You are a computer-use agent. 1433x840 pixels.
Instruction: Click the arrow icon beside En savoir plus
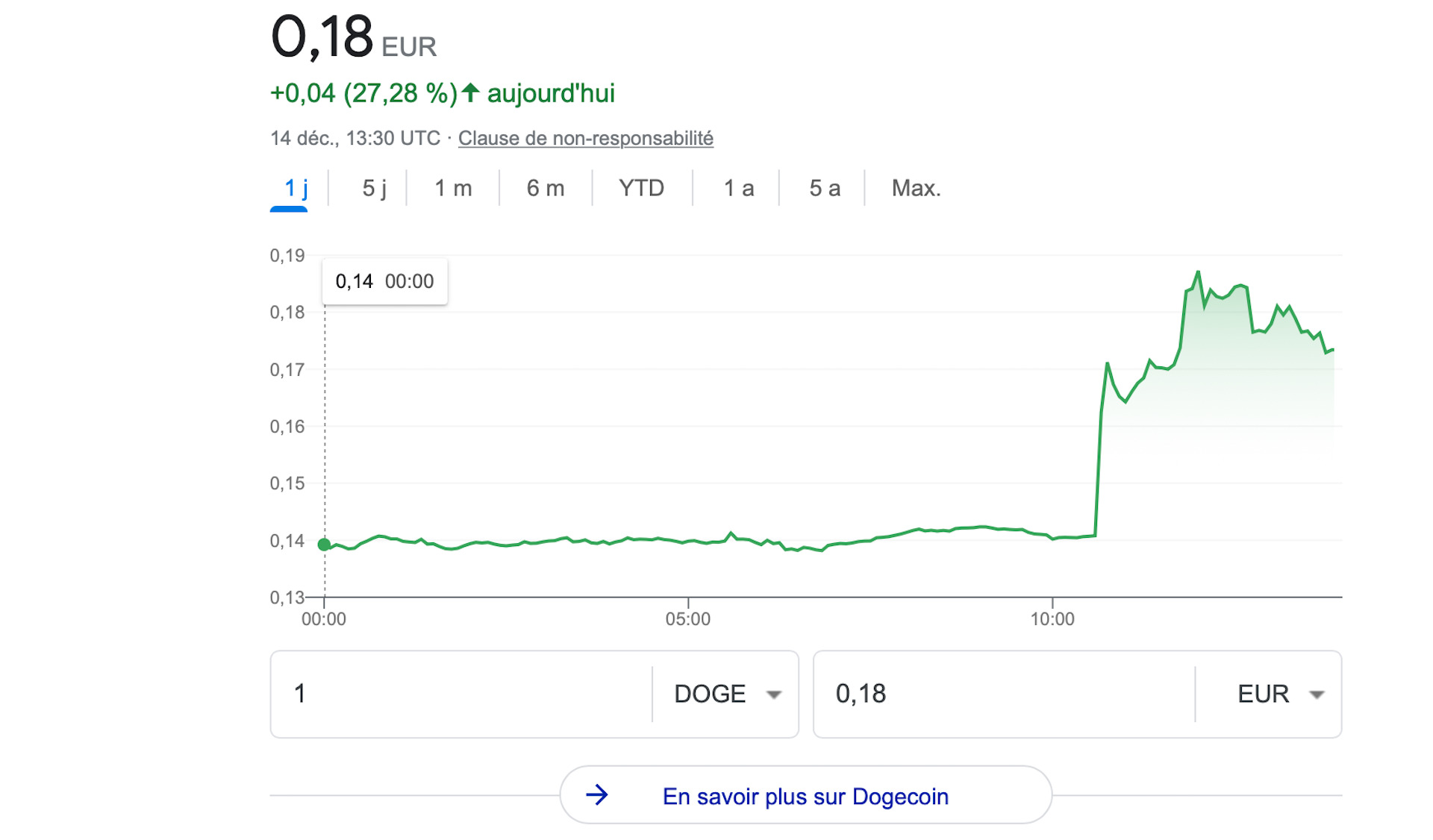[597, 795]
